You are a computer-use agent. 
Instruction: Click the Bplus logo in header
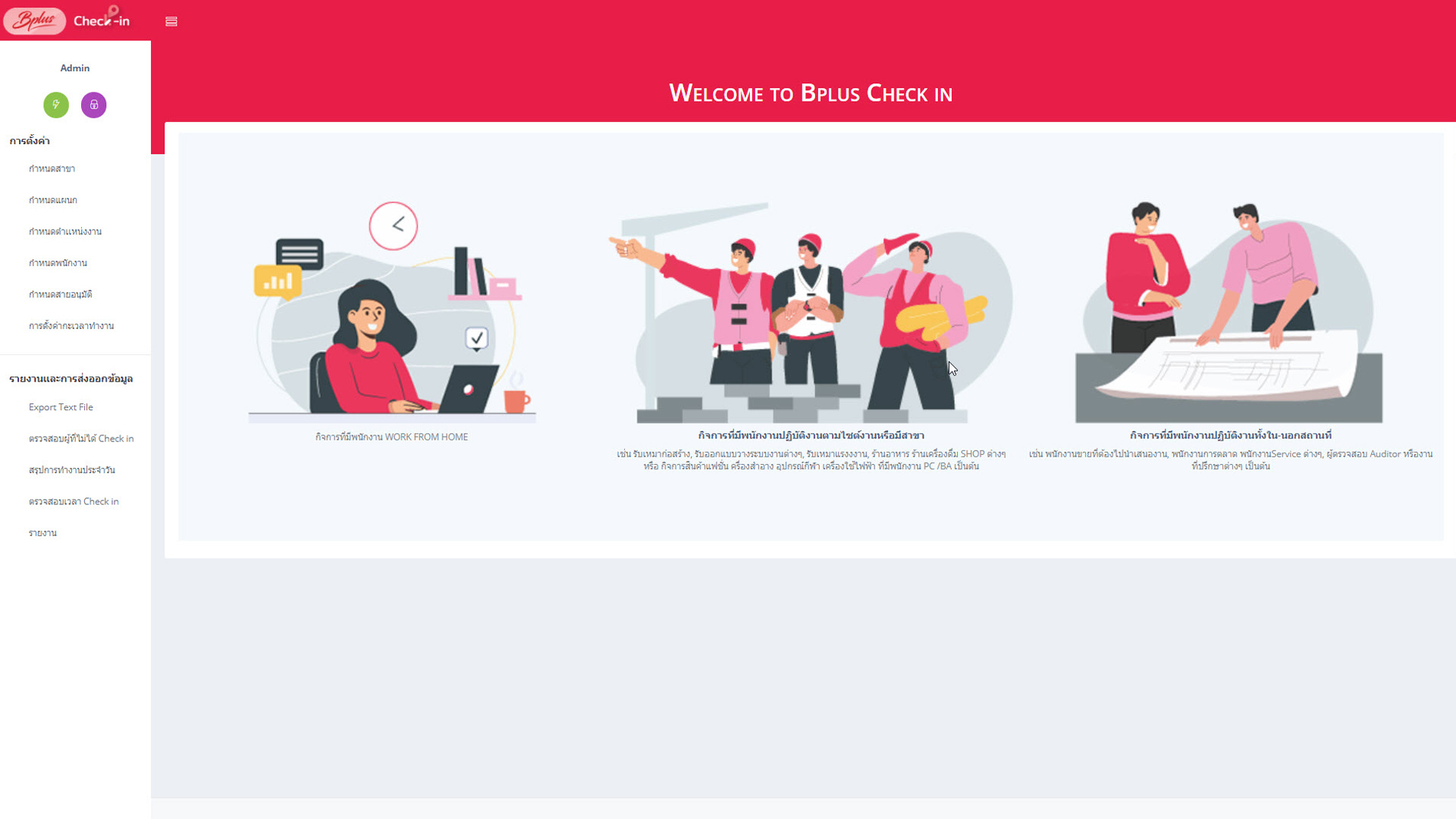[35, 20]
